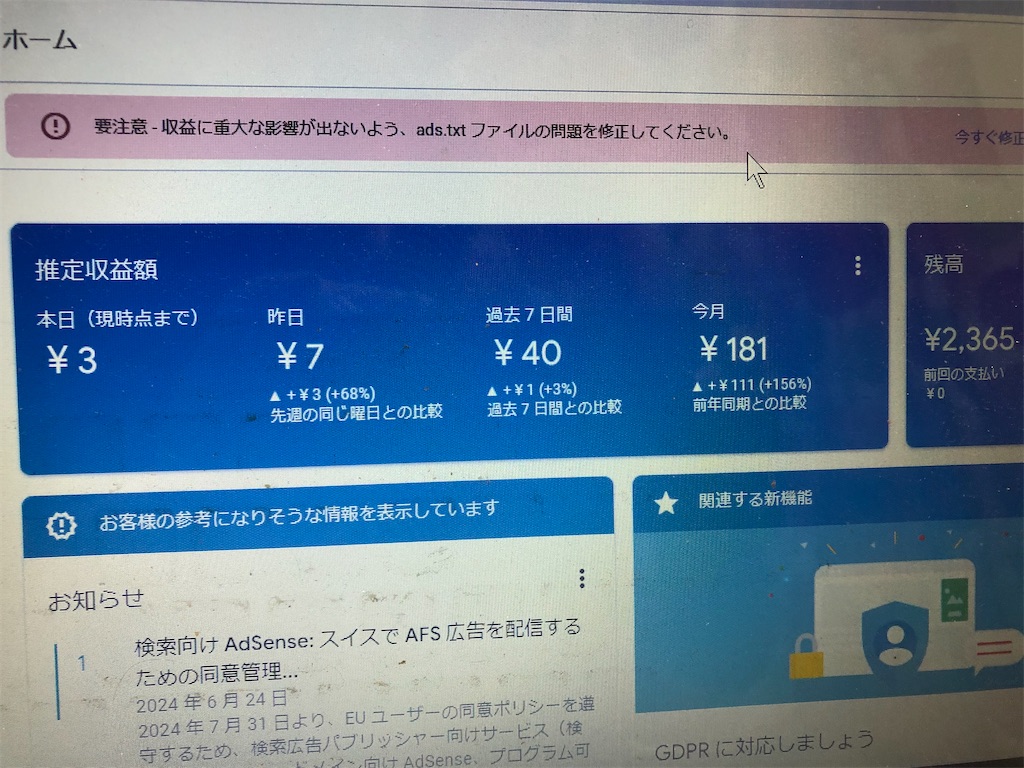Open three-dot menu on お知らせ card

click(x=581, y=578)
